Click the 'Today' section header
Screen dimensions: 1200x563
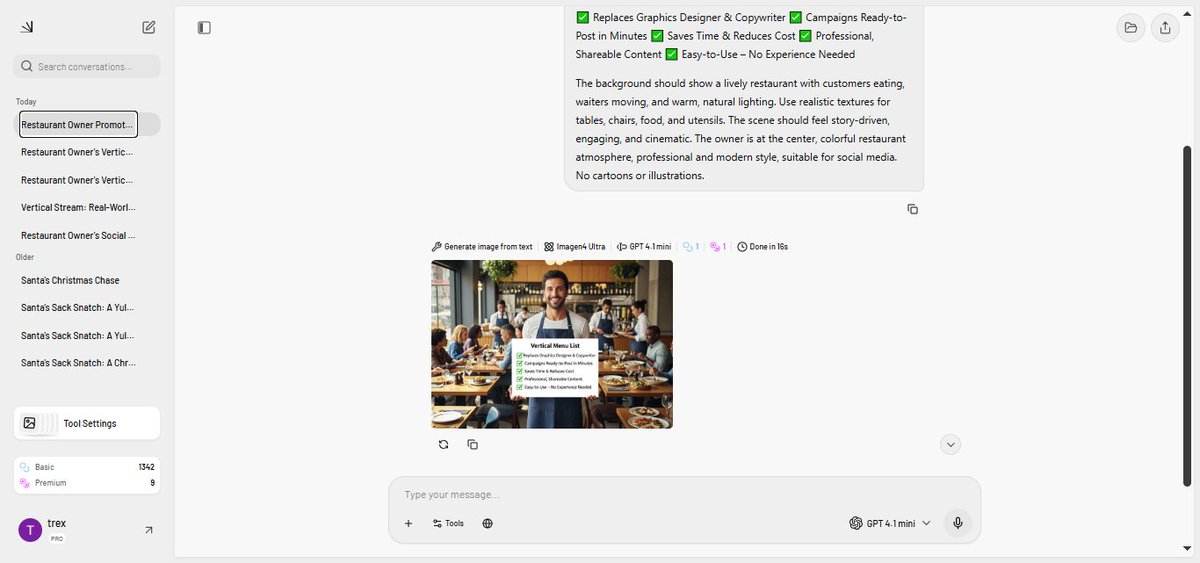26,102
